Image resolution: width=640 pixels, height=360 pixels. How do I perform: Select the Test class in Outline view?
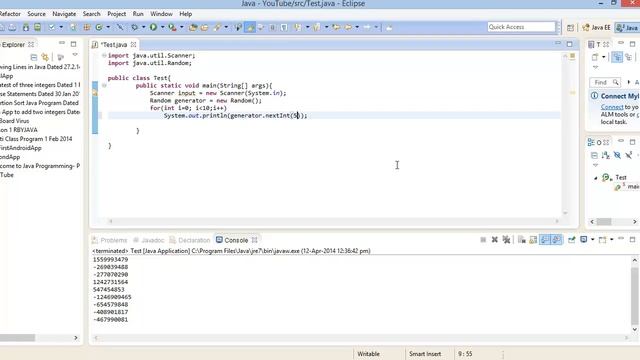coord(620,178)
